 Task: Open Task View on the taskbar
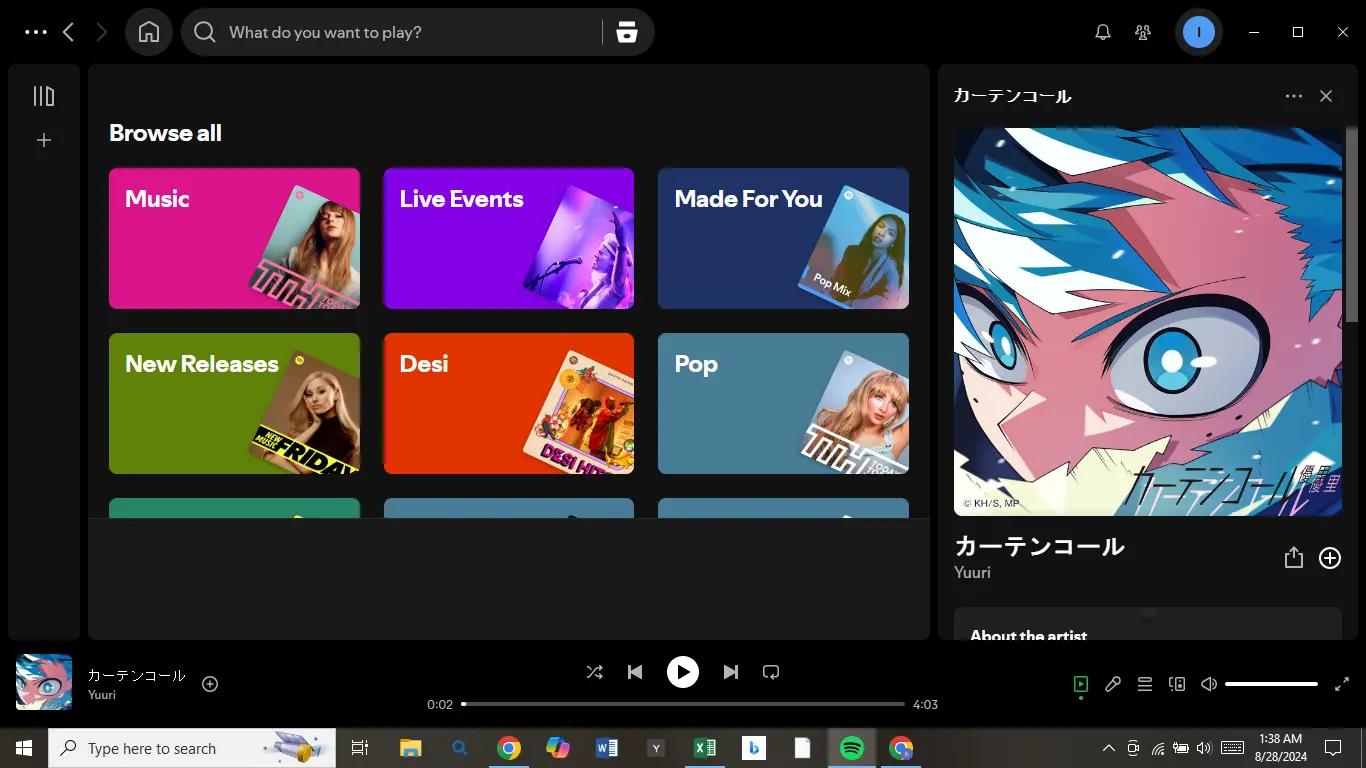pyautogui.click(x=360, y=748)
